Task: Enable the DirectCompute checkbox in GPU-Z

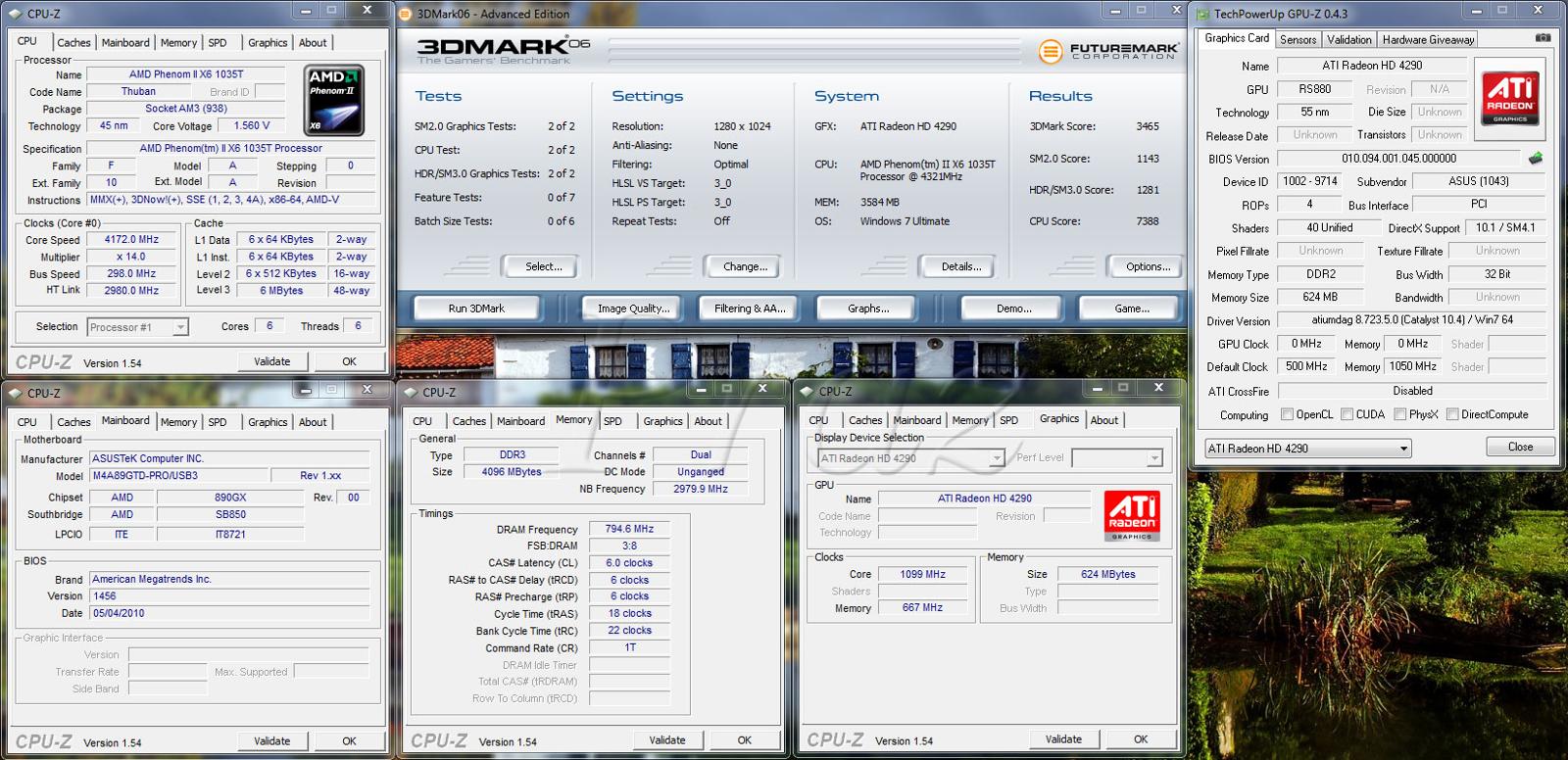Action: click(x=1452, y=414)
